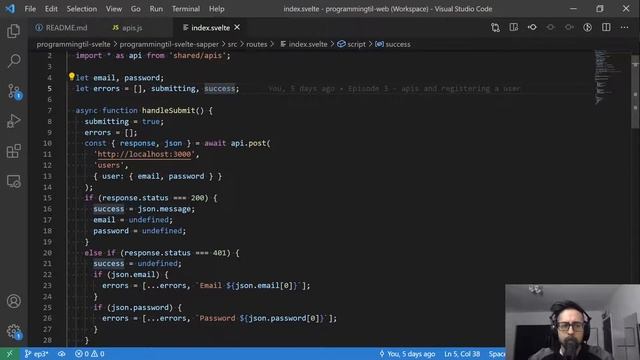Open the editor More Actions ellipsis
The image size is (640, 360).
point(624,27)
